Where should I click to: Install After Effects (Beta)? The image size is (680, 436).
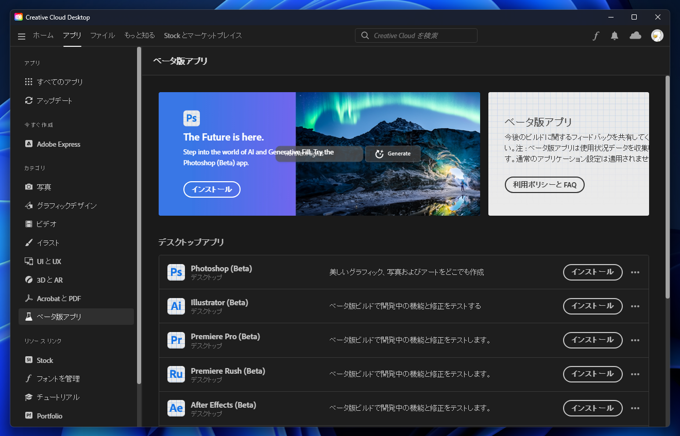[592, 408]
